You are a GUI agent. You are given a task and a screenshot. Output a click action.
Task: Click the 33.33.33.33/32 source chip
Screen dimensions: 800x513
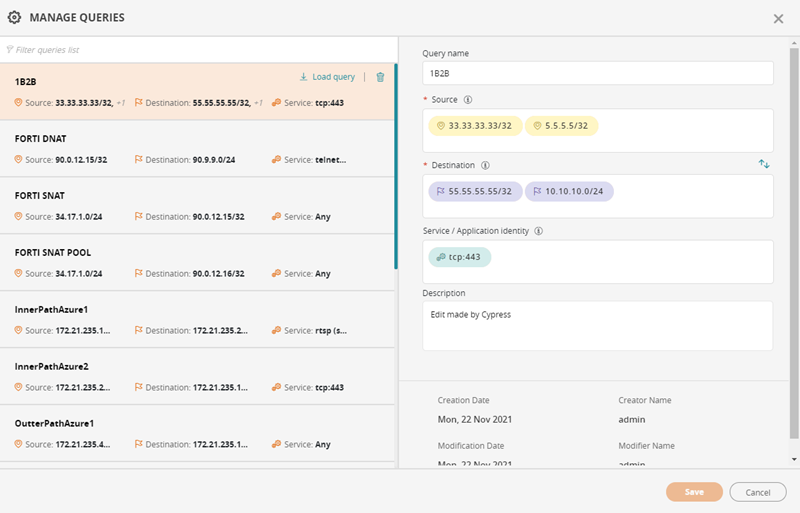475,126
